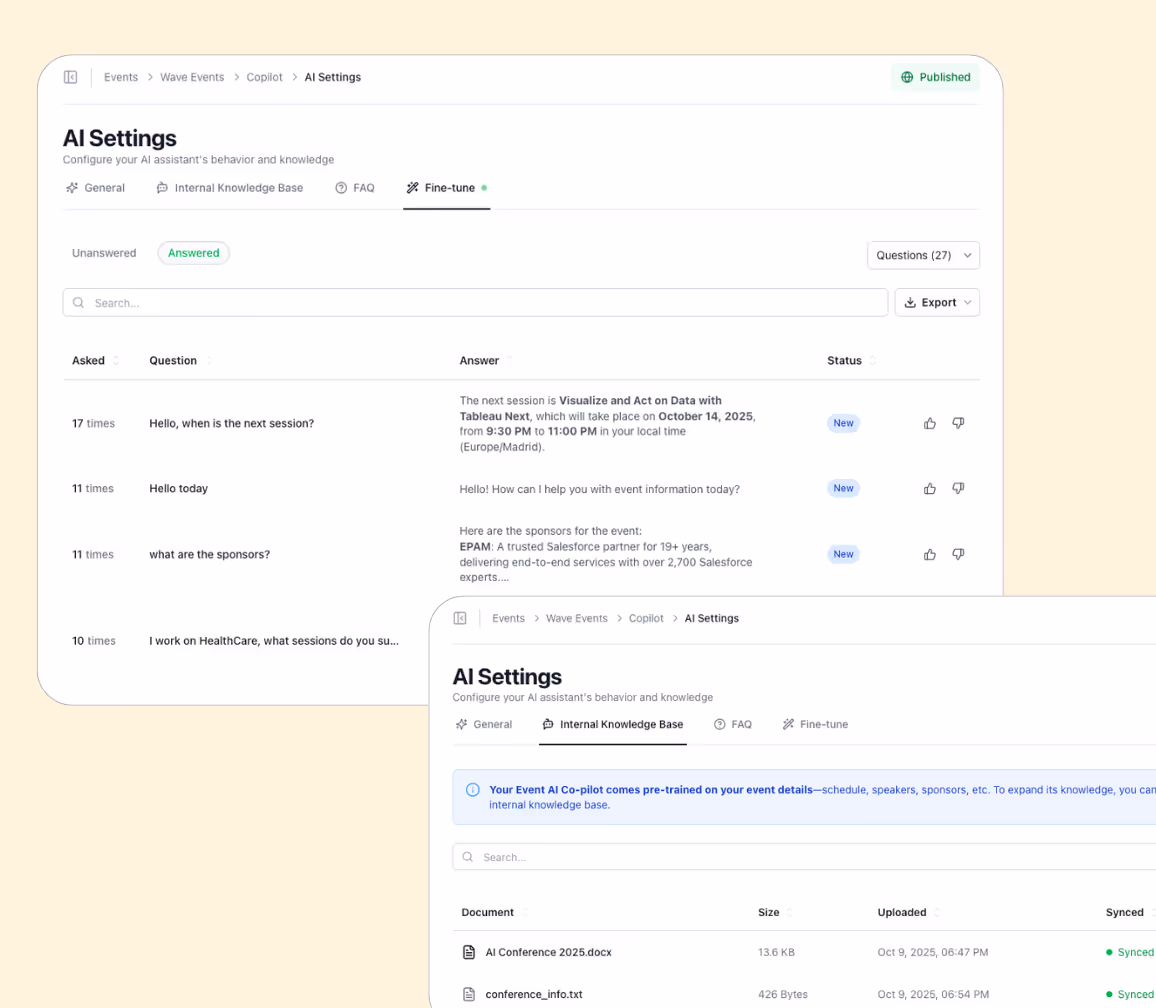The image size is (1156, 1008).
Task: Select Internal Knowledge Base tab in lower window
Action: 613,724
